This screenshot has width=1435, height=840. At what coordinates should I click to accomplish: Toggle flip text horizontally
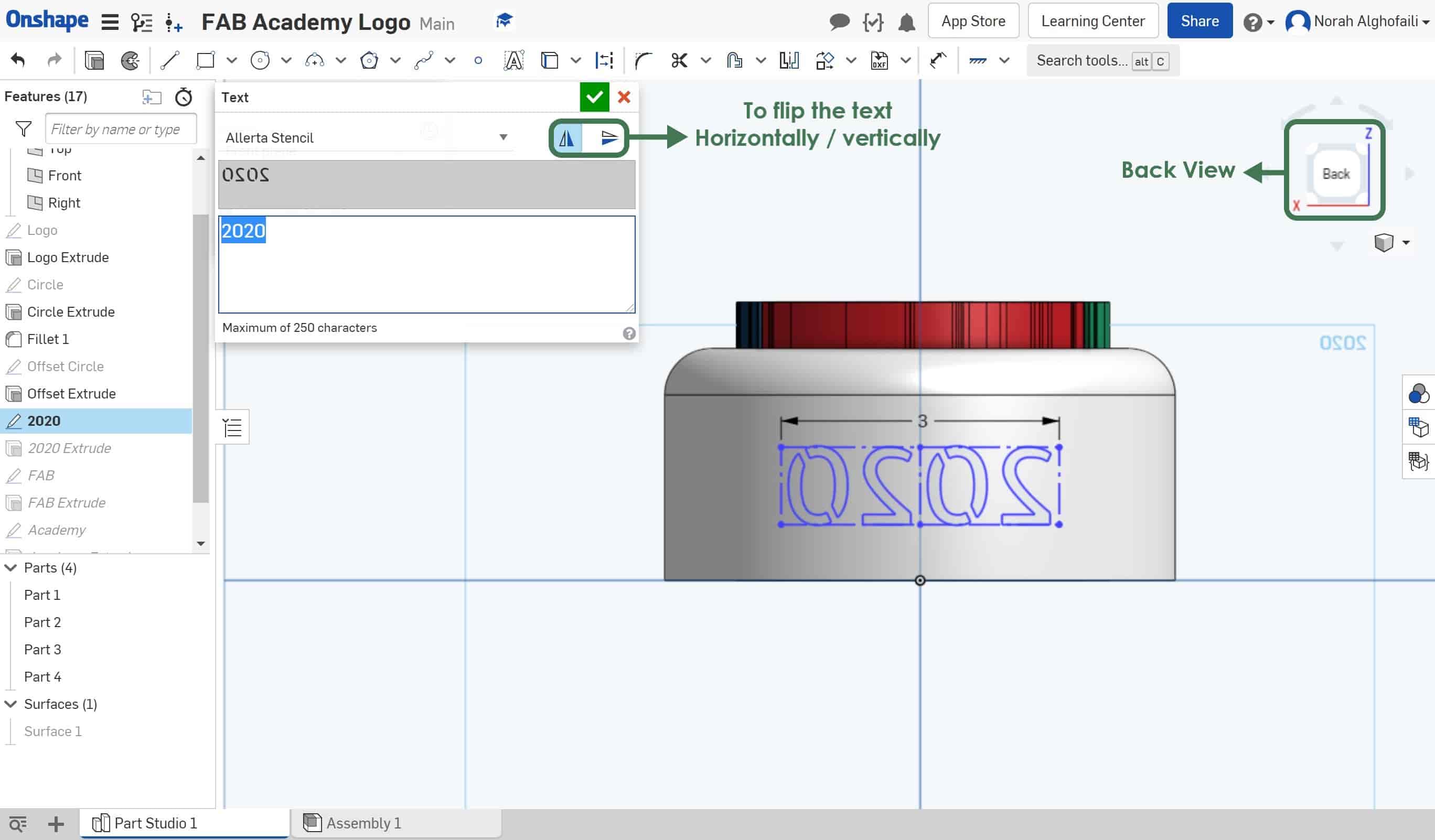566,138
